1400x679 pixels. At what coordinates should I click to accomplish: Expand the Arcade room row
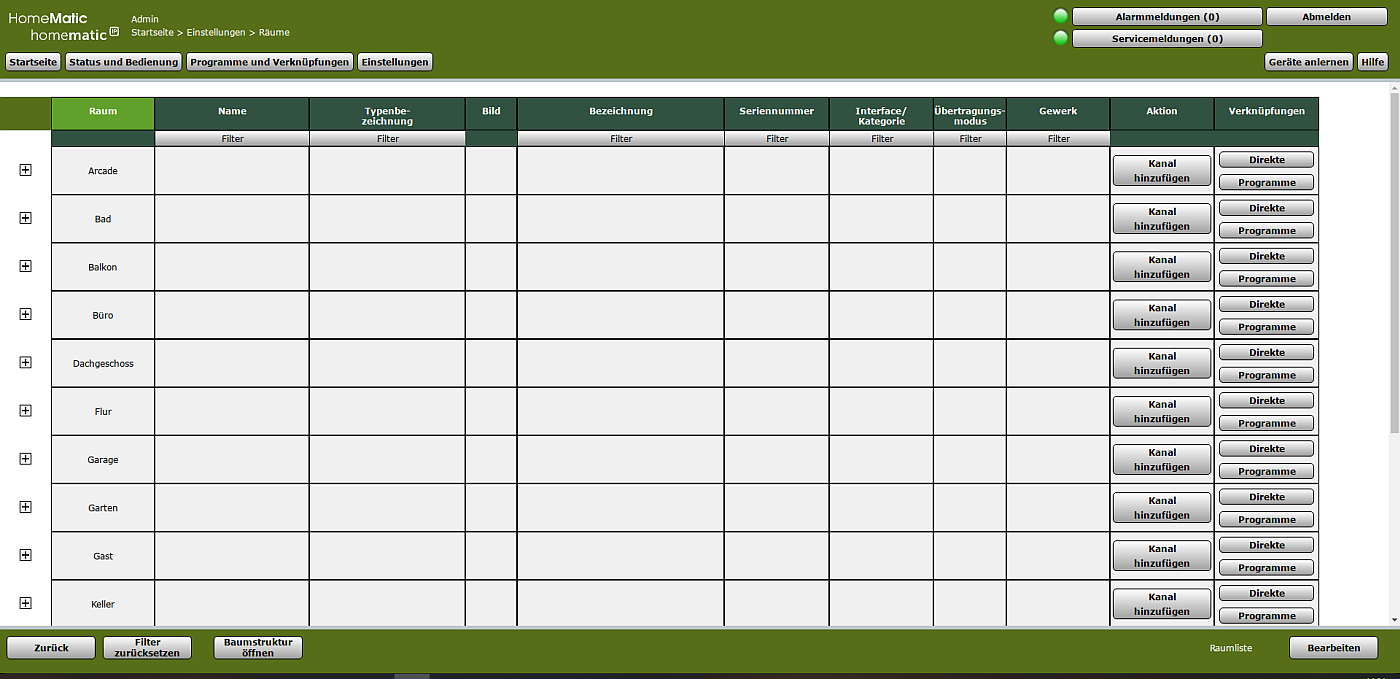[25, 170]
